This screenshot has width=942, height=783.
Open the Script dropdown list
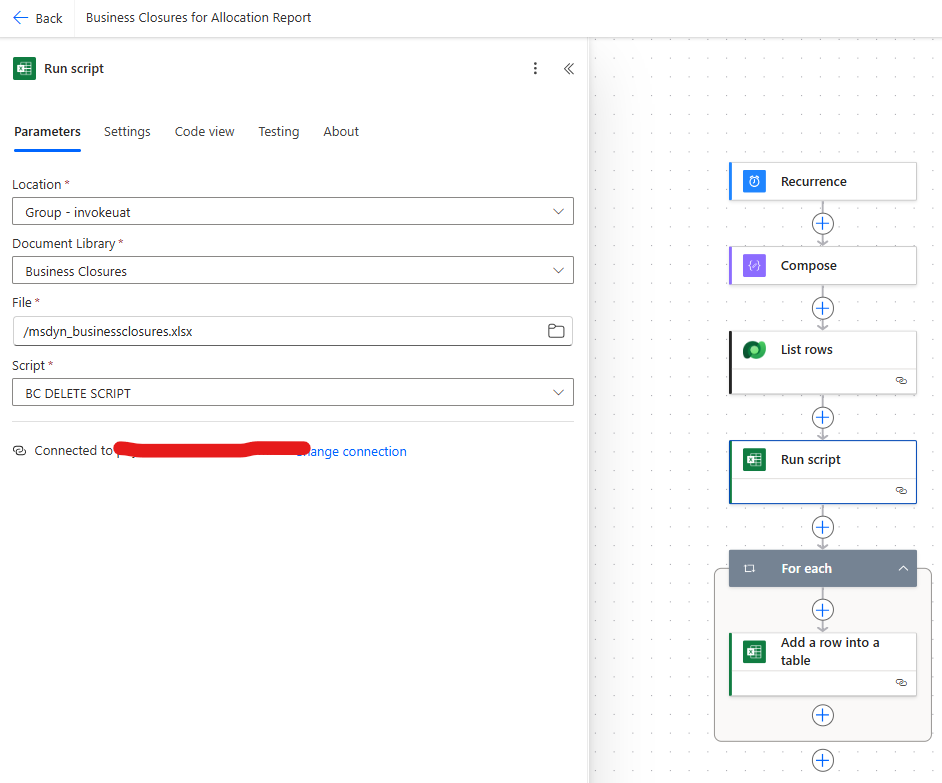[557, 393]
